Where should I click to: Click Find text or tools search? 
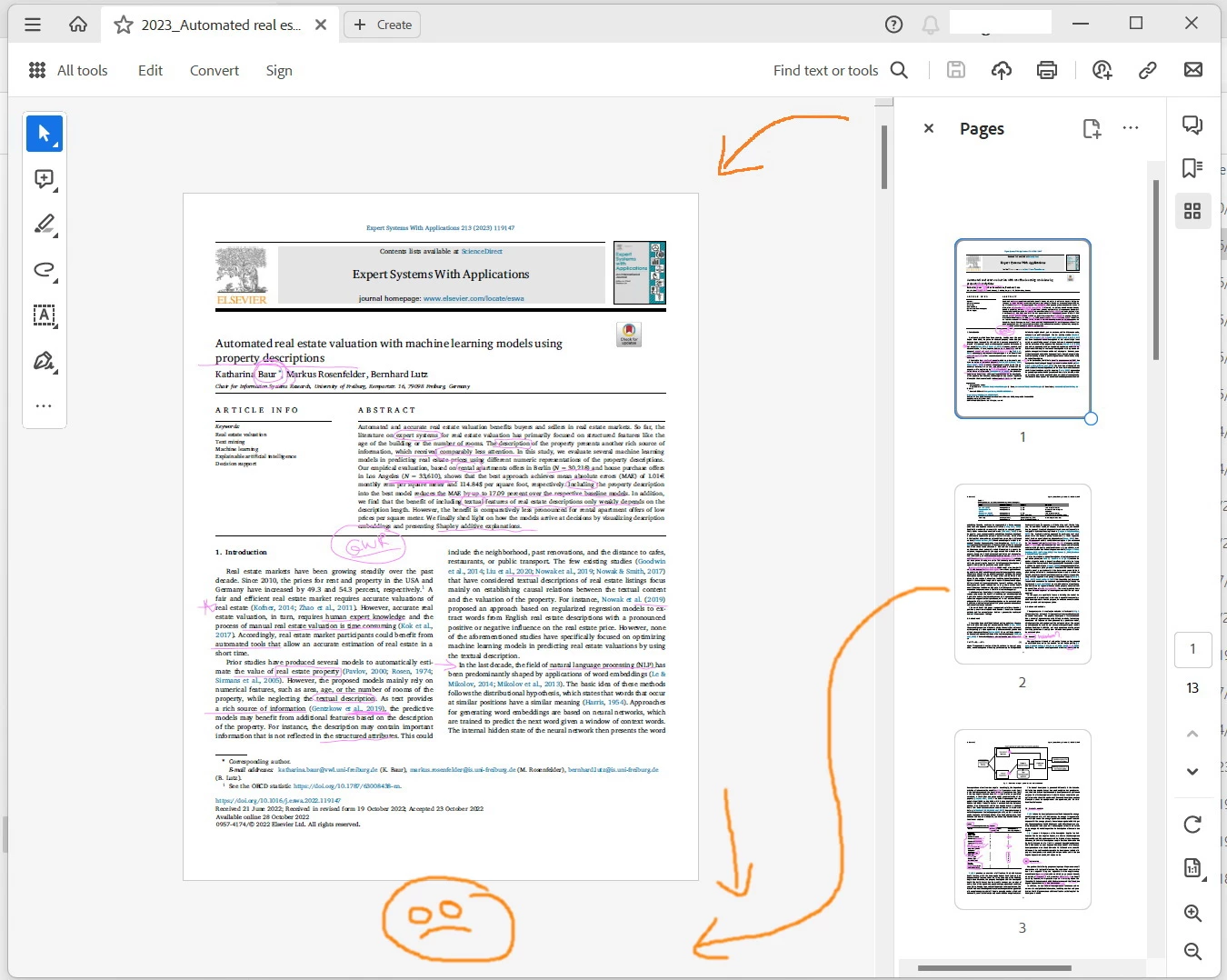(x=841, y=70)
